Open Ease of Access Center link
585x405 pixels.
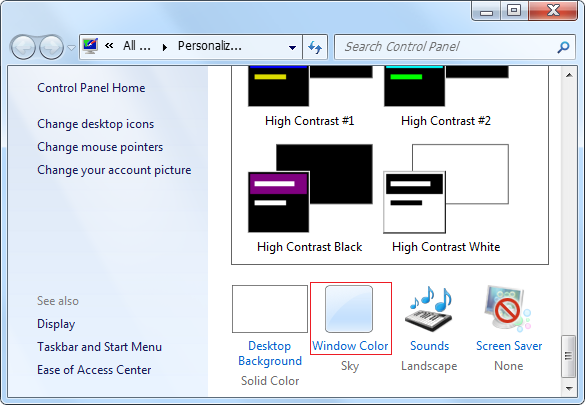pyautogui.click(x=94, y=370)
